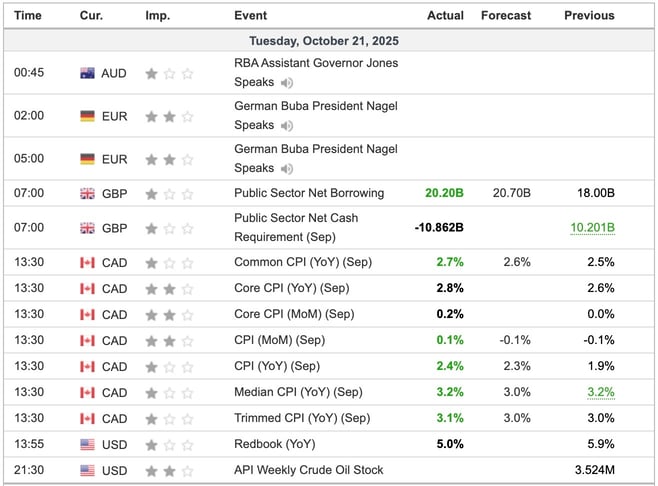Click the US flag on the Redbook row
The width and height of the screenshot is (658, 486).
tap(88, 444)
